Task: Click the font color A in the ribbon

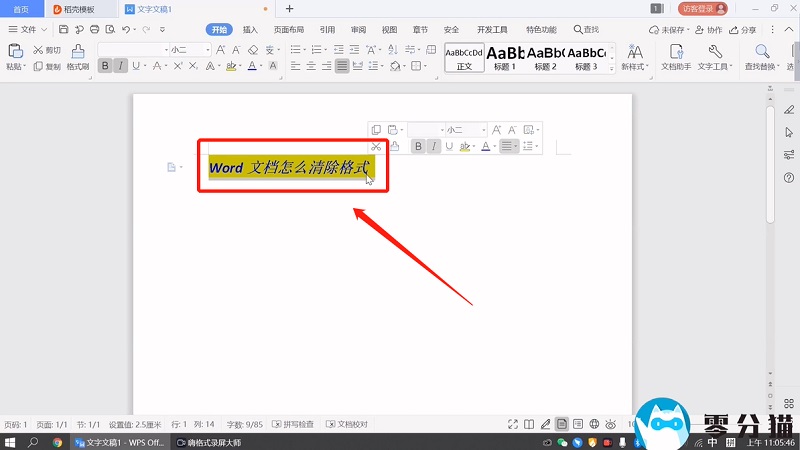Action: coord(253,66)
